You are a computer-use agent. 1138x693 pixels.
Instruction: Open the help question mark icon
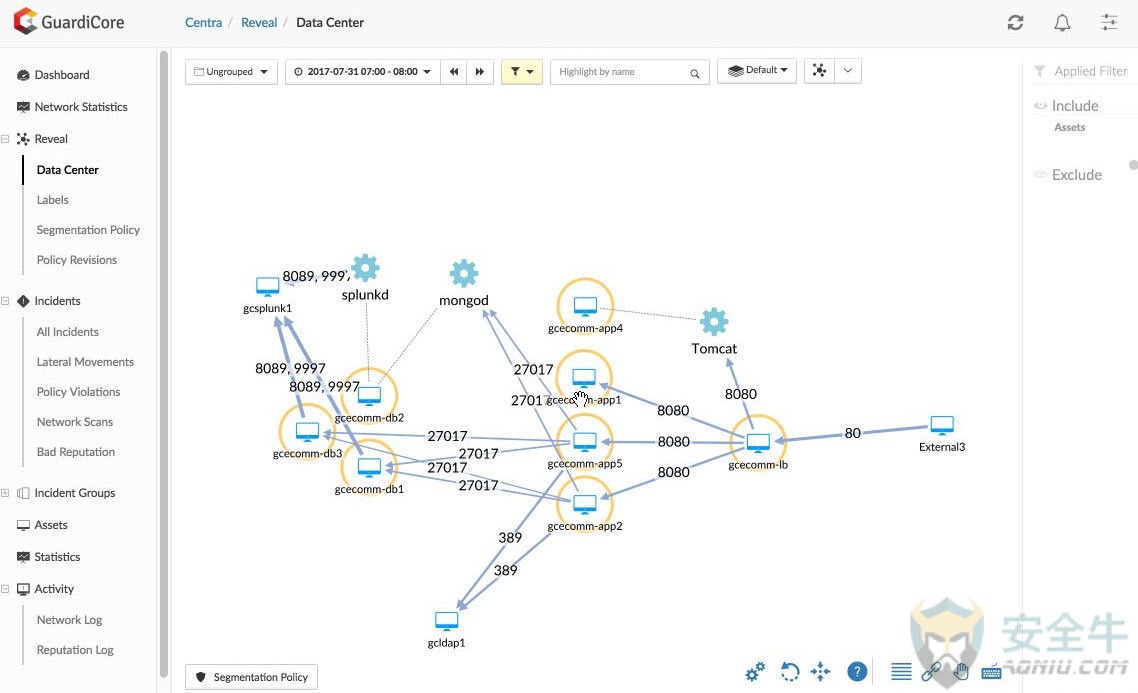coord(857,672)
